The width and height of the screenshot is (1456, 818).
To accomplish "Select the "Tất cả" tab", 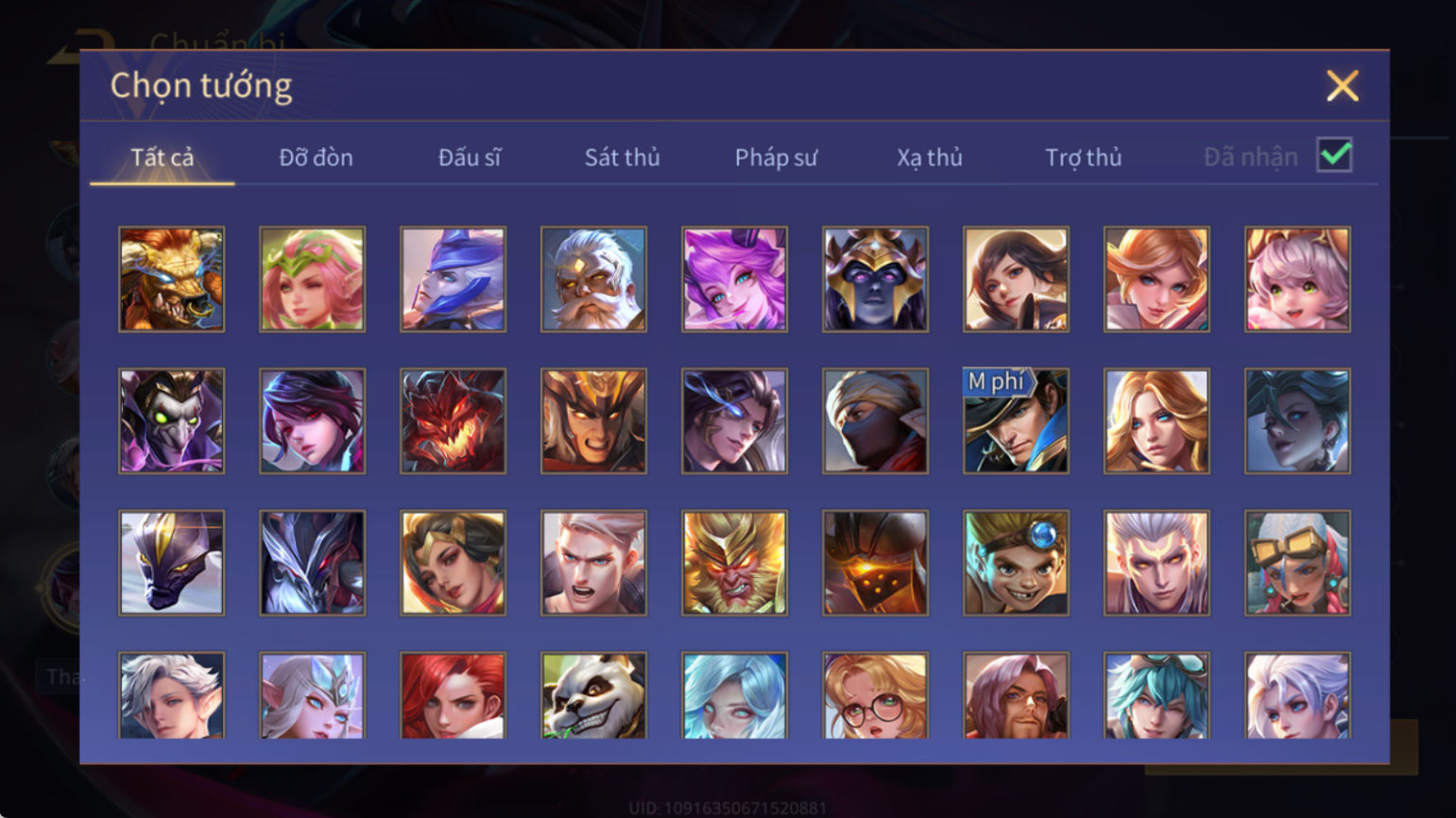I will (162, 158).
